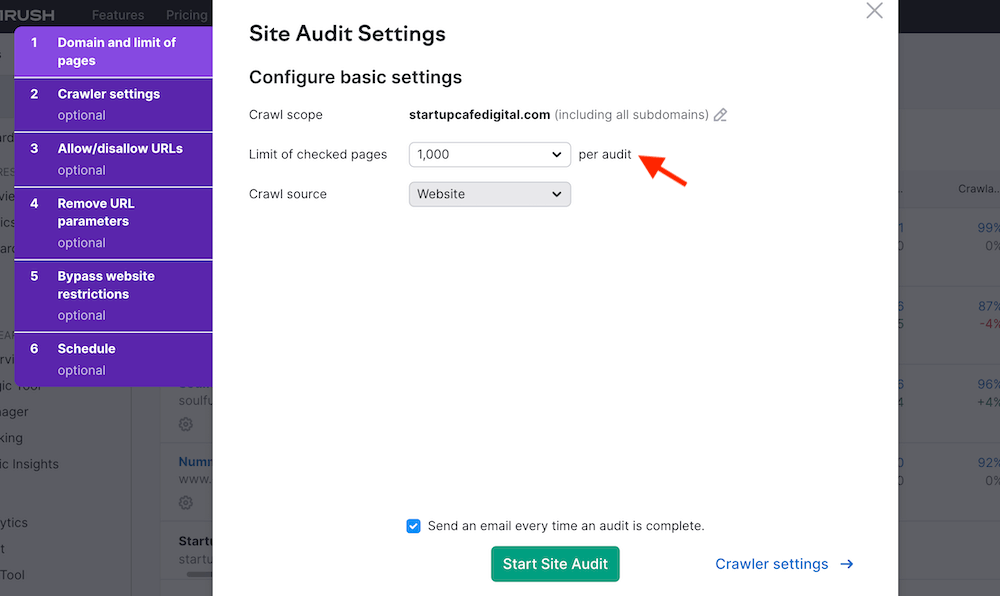The height and width of the screenshot is (596, 1000).
Task: Open the Crawler settings step in the sidebar
Action: (113, 104)
